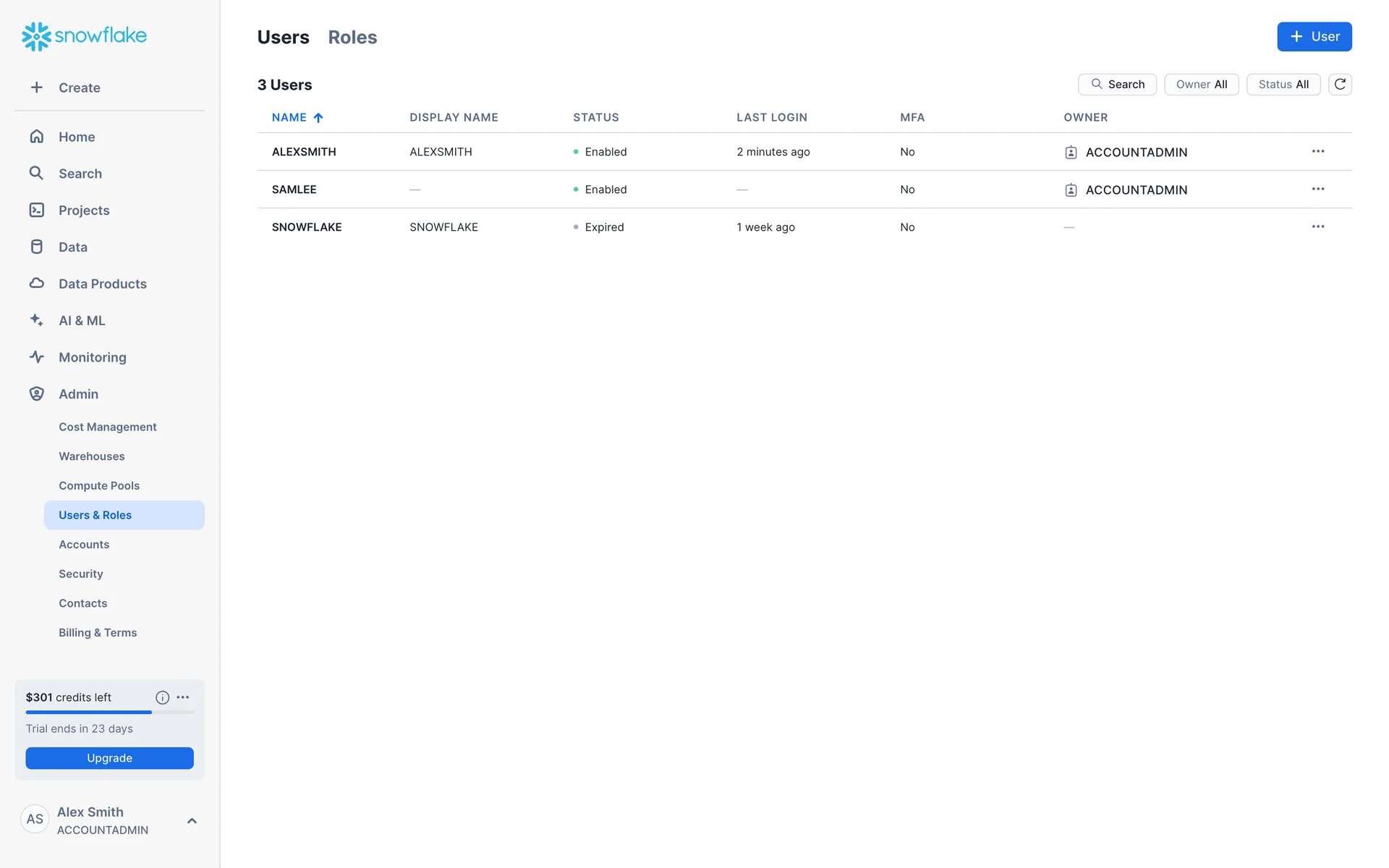Switch to the Roles tab
Viewport: 1389px width, 868px height.
pos(352,38)
